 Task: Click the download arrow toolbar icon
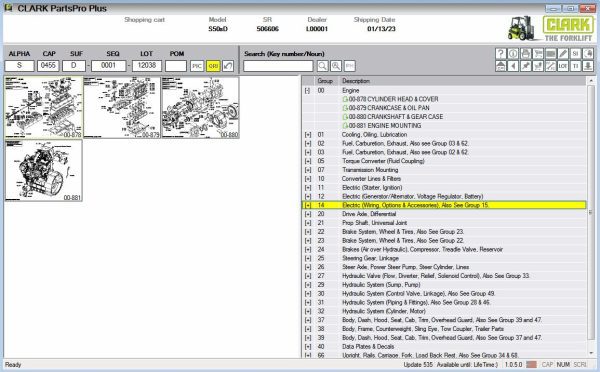pyautogui.click(x=588, y=66)
